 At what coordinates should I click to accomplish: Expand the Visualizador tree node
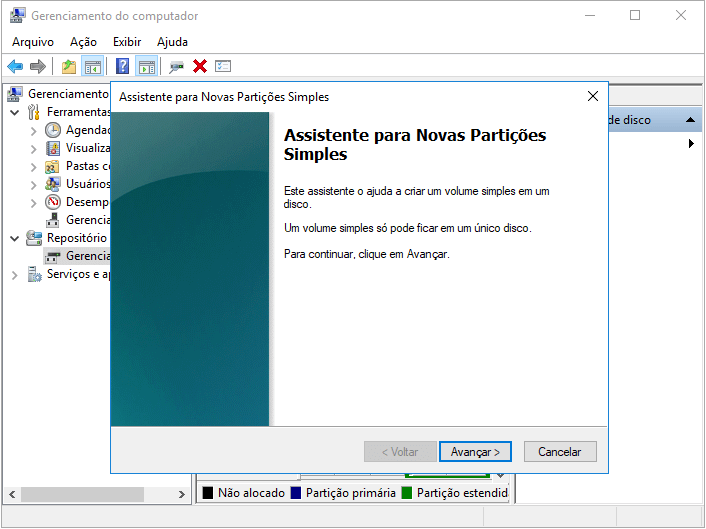pos(33,149)
